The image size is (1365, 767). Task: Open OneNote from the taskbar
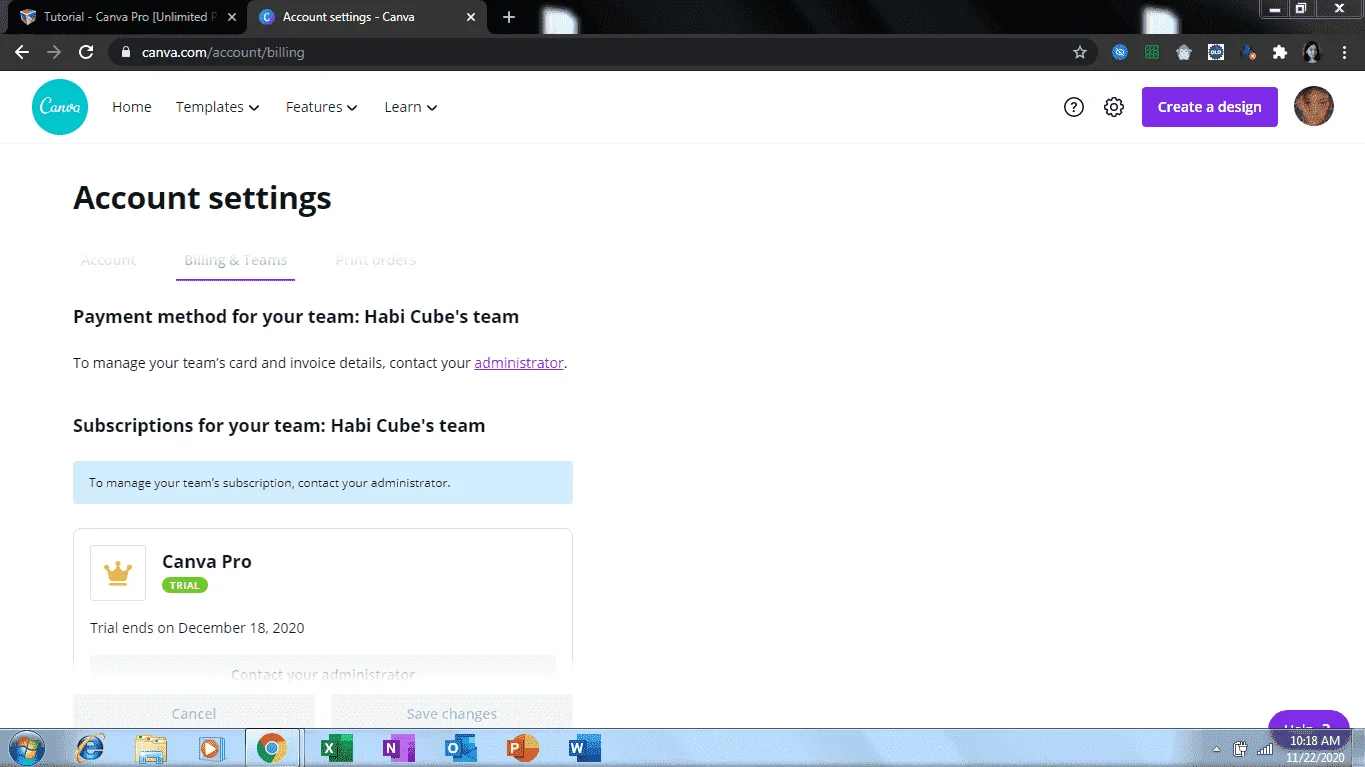[x=398, y=747]
